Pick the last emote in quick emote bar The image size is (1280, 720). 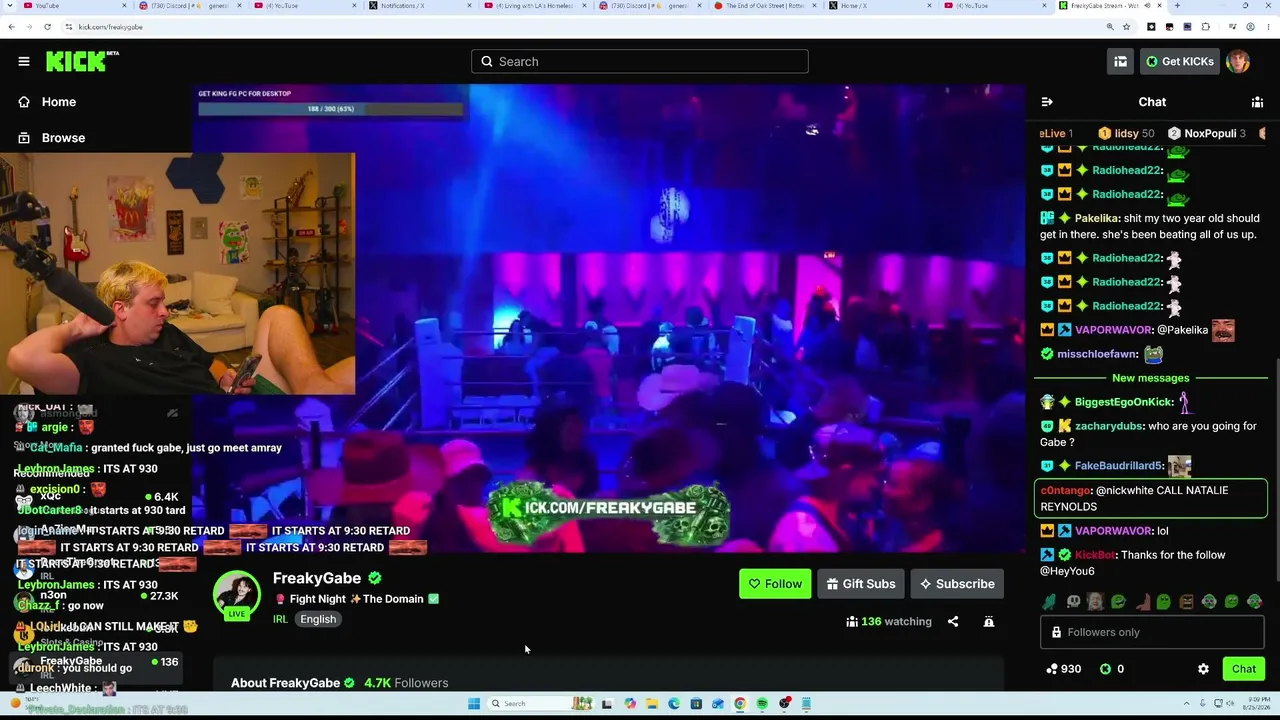(1254, 602)
